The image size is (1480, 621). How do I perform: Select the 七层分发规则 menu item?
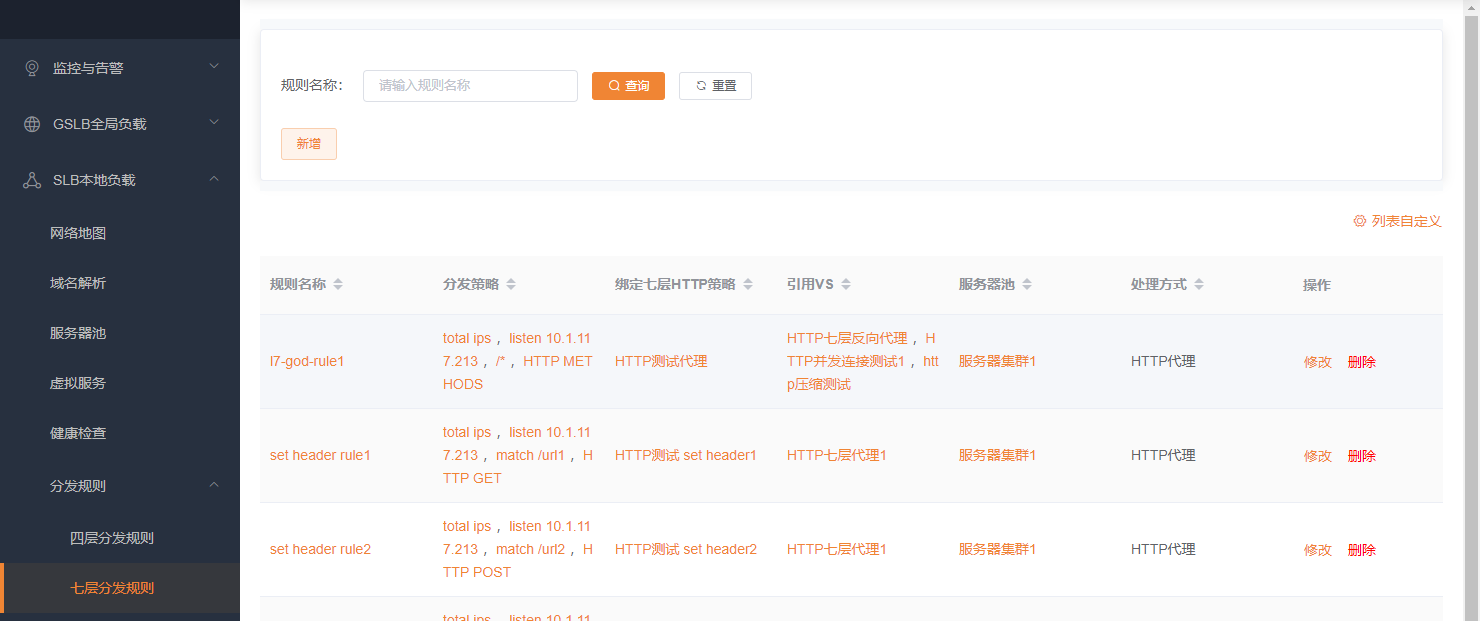[x=120, y=588]
